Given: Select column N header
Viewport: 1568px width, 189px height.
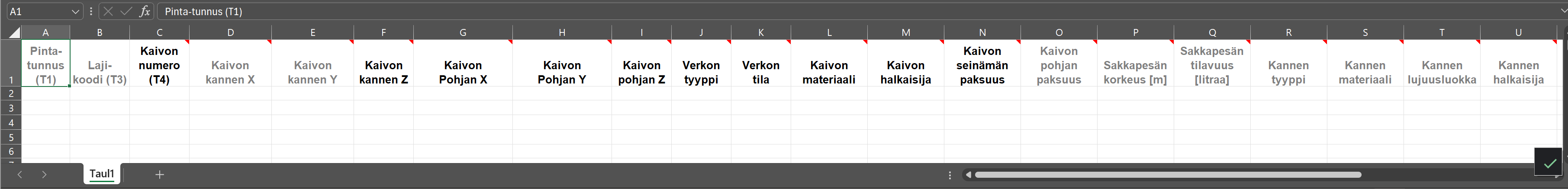Looking at the screenshot, I should coord(982,33).
